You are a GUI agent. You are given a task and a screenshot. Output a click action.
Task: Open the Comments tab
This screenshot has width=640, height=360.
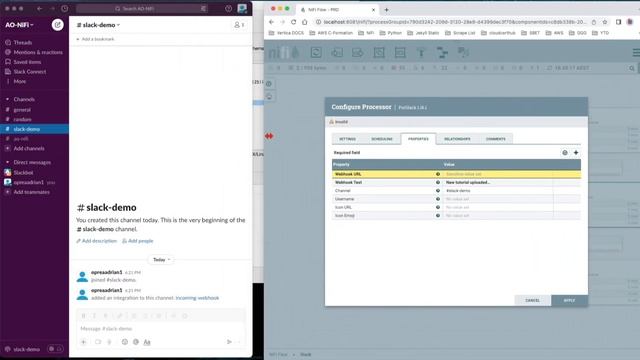coord(496,139)
